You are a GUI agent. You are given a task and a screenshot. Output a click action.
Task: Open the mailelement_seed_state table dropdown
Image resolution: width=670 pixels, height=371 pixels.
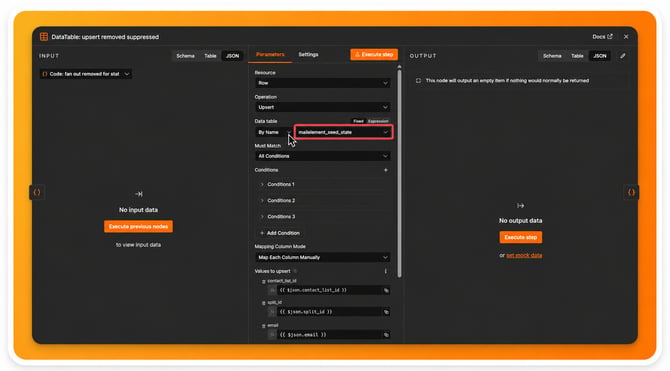pyautogui.click(x=344, y=132)
